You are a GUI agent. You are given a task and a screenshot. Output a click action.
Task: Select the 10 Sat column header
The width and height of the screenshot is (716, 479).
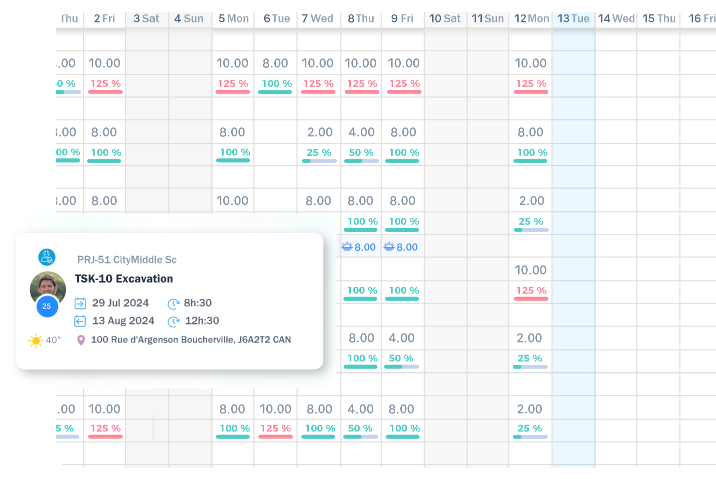click(x=445, y=18)
